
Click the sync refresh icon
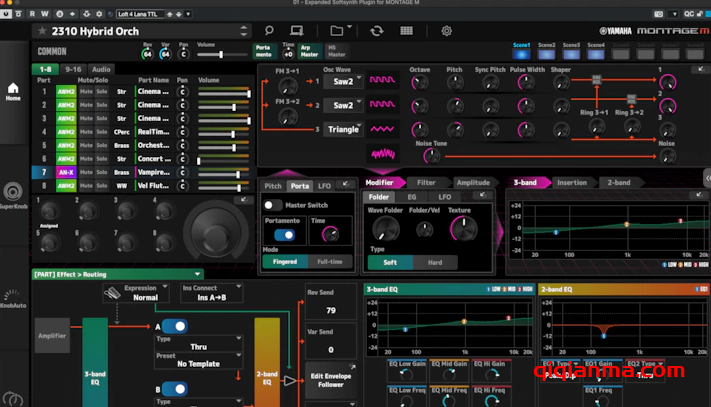(376, 30)
